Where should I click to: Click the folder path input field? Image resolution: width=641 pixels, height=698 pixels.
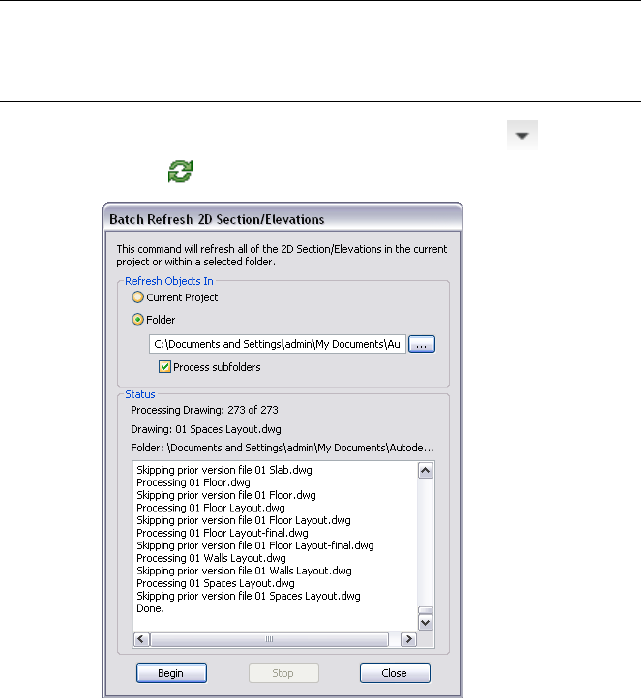pos(277,344)
